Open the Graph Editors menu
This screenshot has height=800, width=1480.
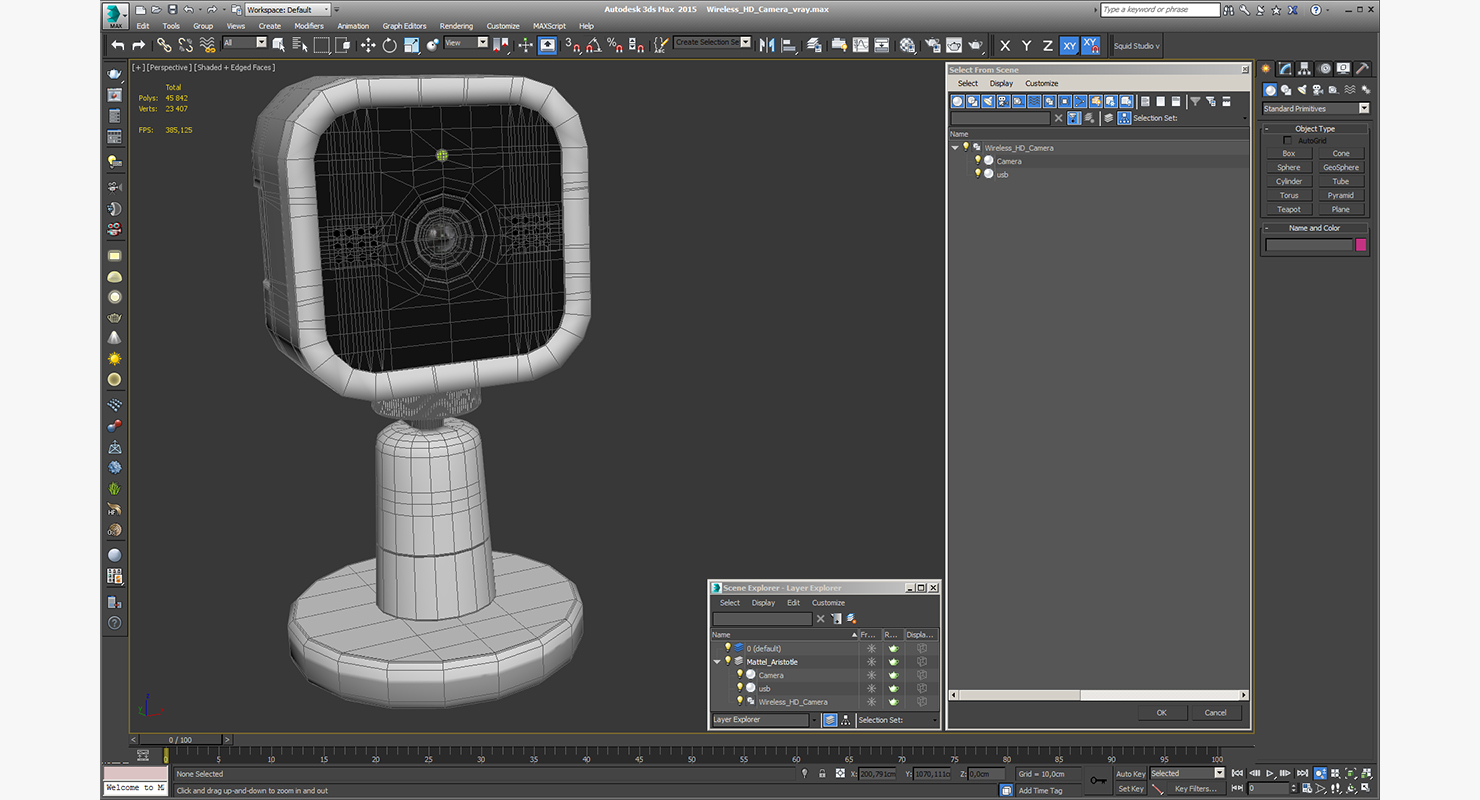pyautogui.click(x=404, y=26)
